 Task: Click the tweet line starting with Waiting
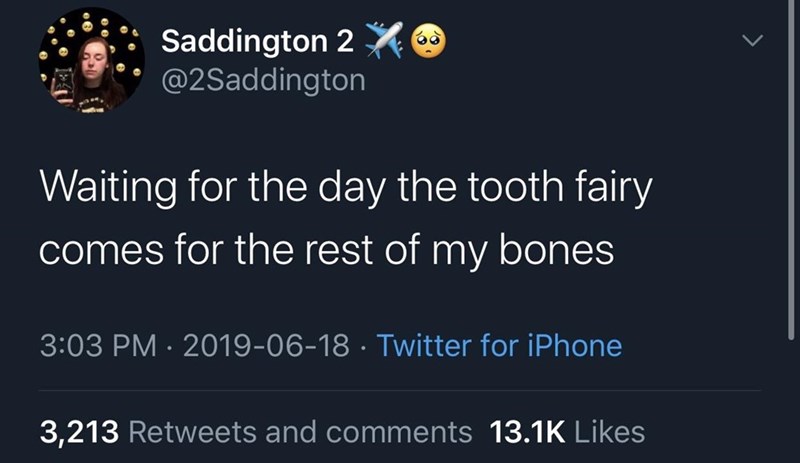coord(344,188)
